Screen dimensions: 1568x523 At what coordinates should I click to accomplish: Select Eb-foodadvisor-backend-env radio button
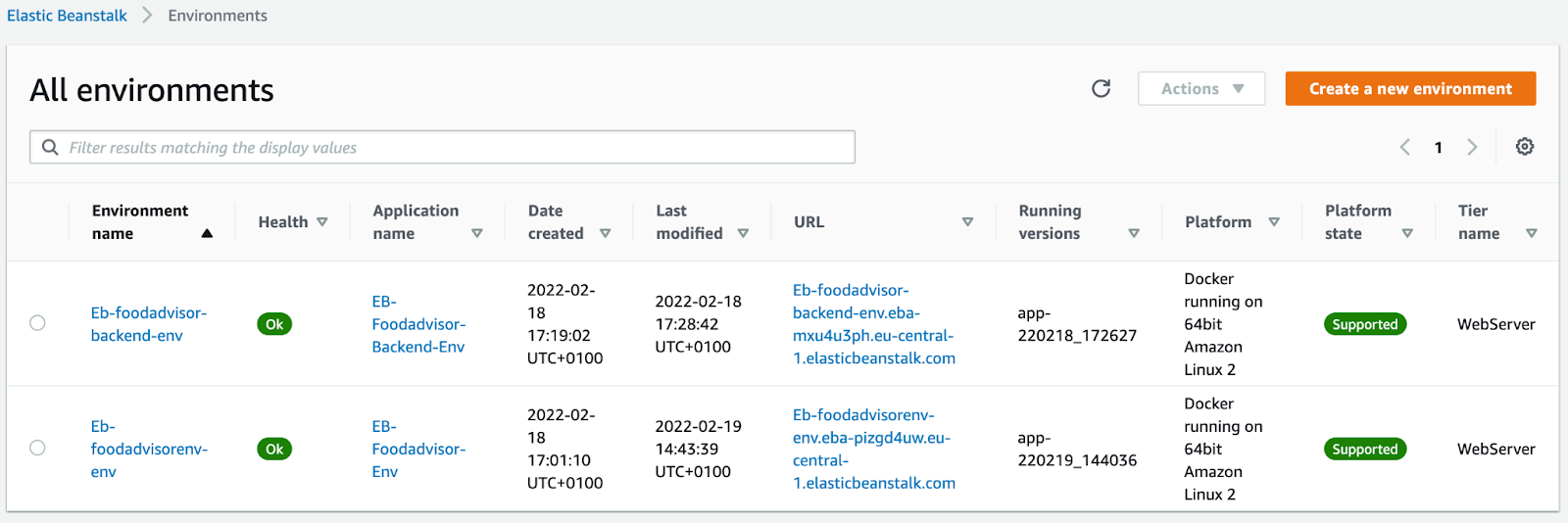[37, 323]
